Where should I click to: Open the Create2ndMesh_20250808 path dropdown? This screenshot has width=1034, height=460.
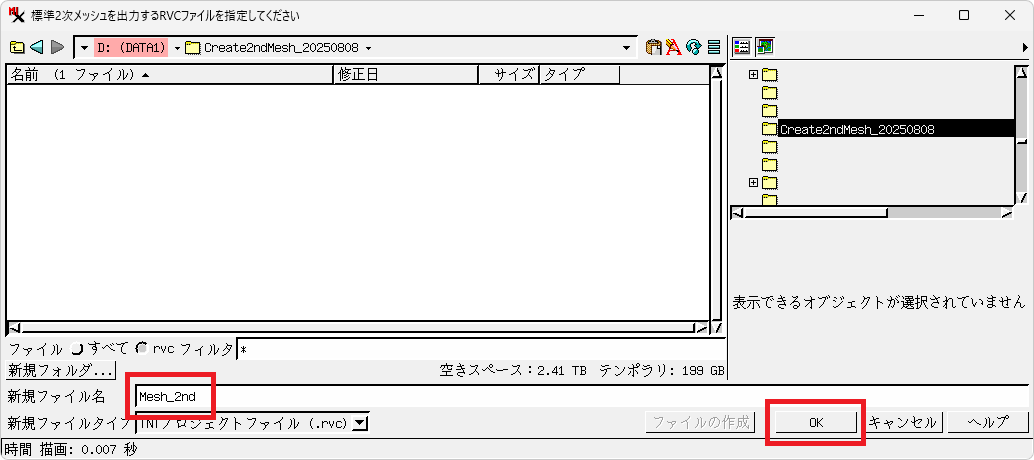click(369, 47)
